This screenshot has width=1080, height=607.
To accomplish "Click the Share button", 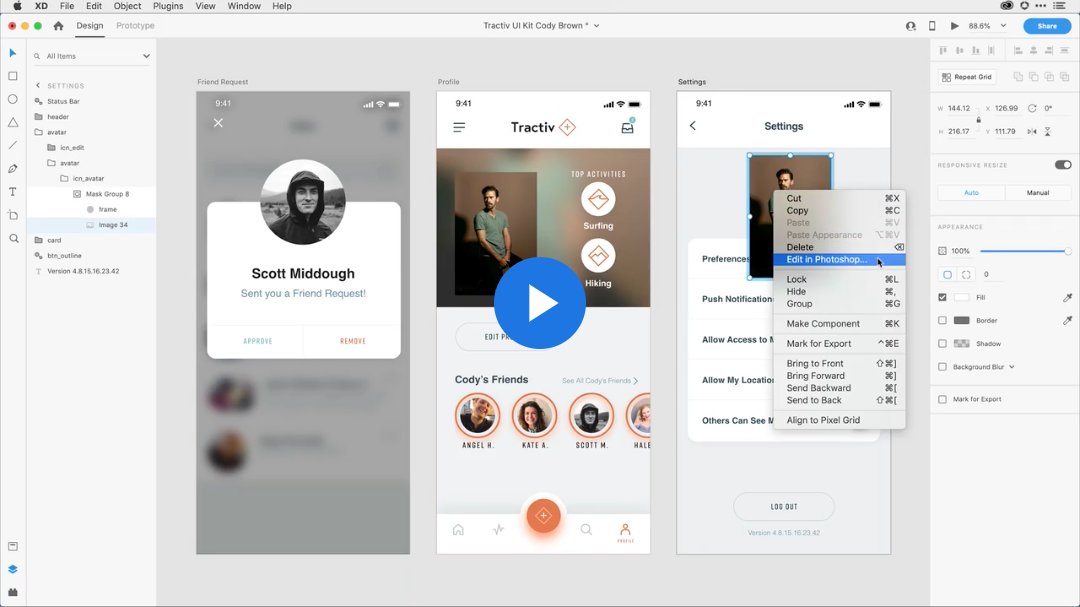I will pos(1047,25).
